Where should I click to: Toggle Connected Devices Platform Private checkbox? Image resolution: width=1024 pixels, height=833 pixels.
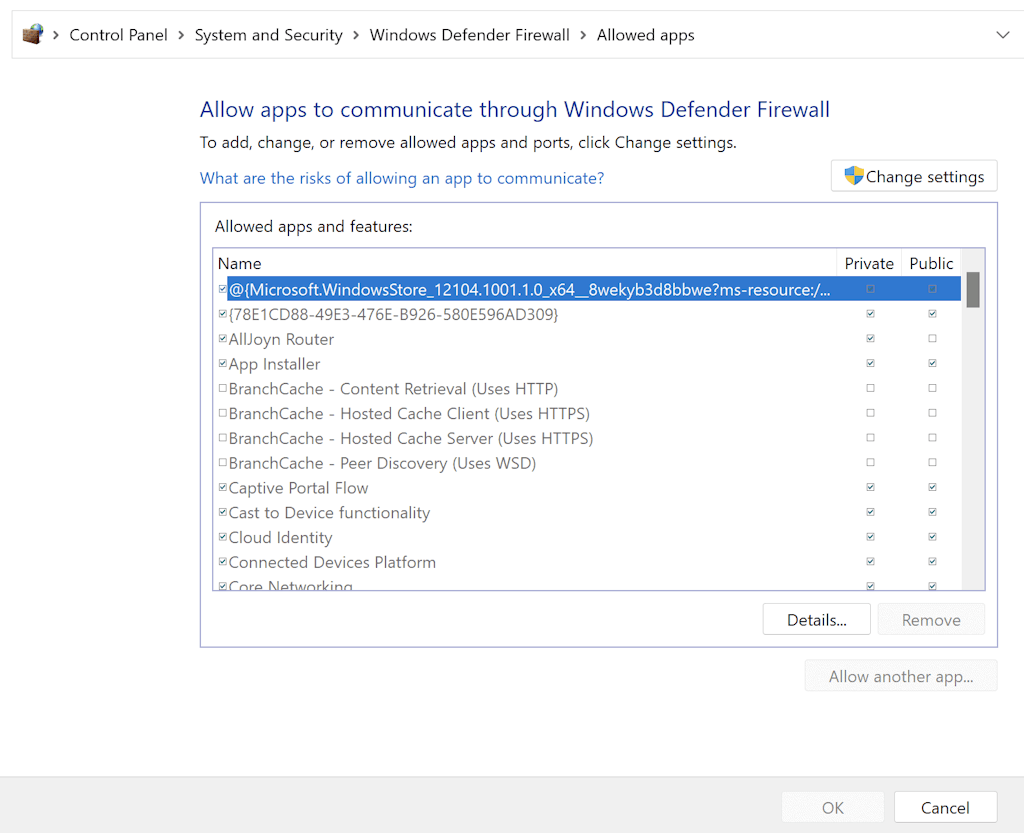click(871, 561)
